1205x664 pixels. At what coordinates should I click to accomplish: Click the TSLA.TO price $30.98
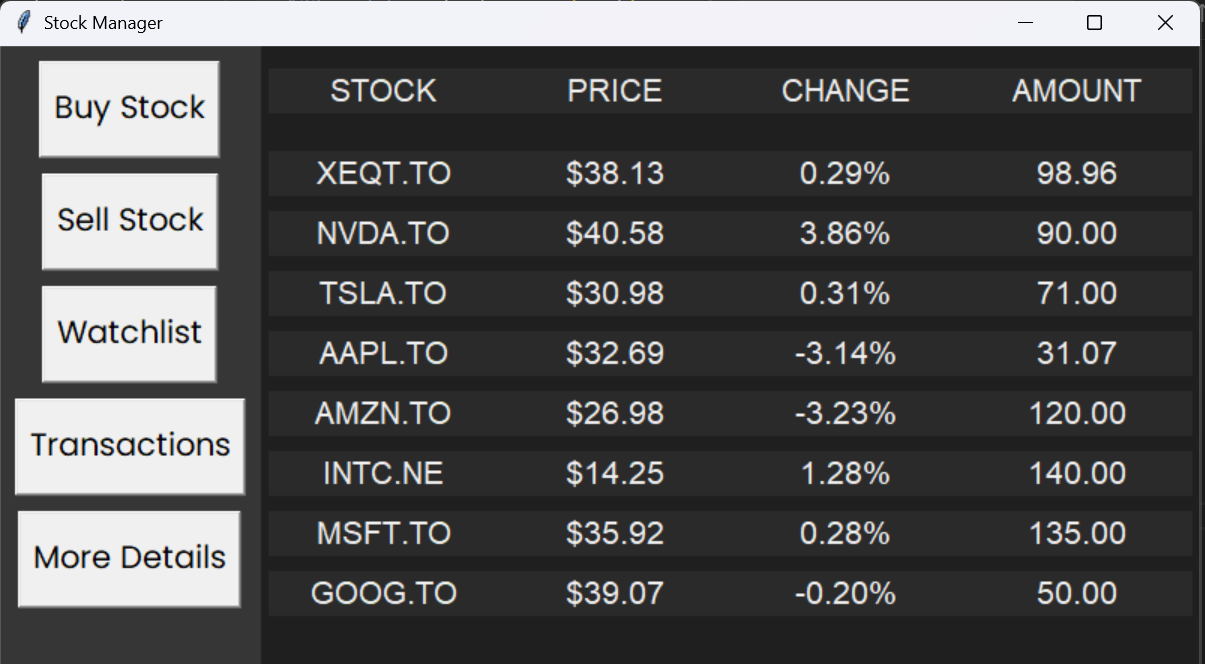pyautogui.click(x=615, y=293)
